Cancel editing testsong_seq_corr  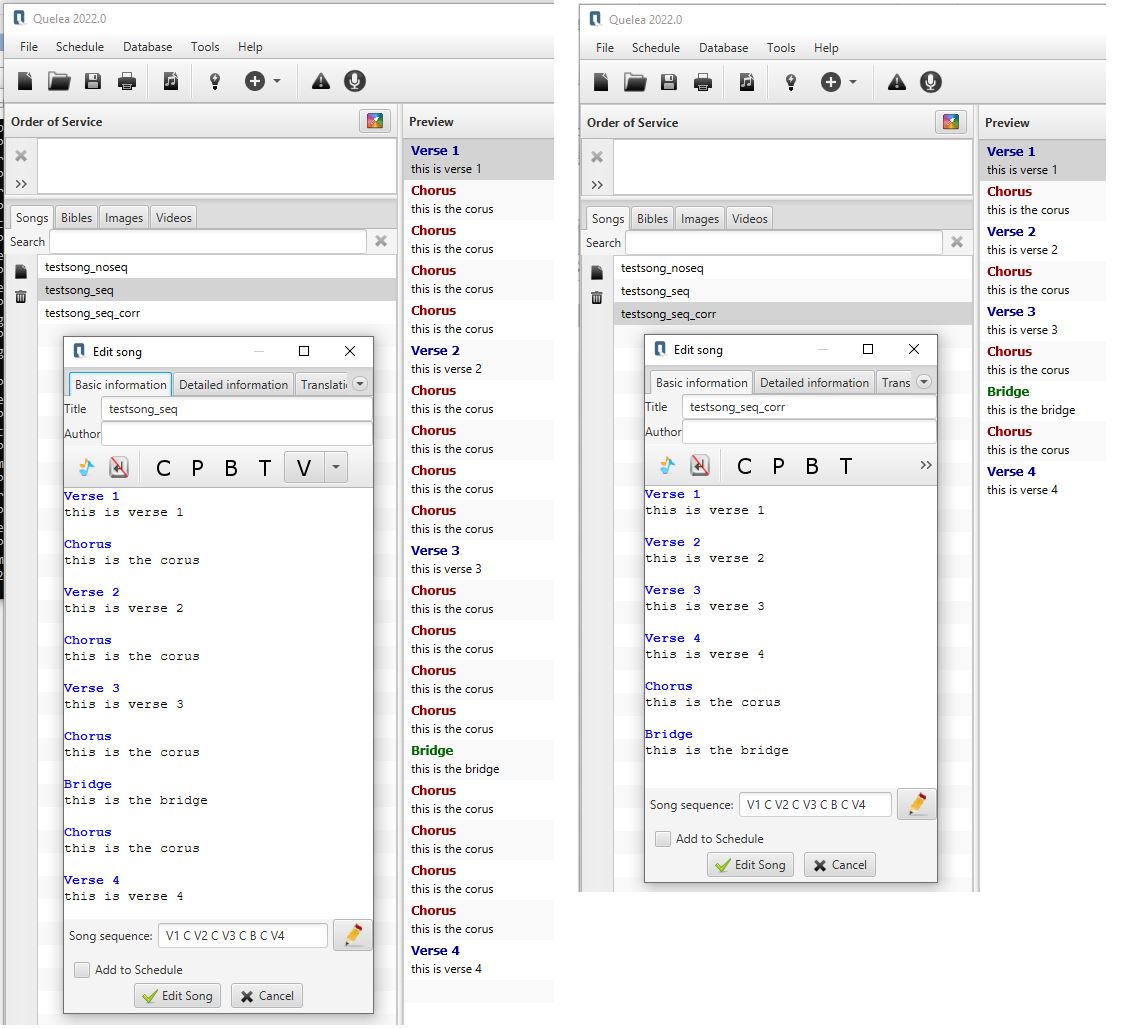(839, 866)
